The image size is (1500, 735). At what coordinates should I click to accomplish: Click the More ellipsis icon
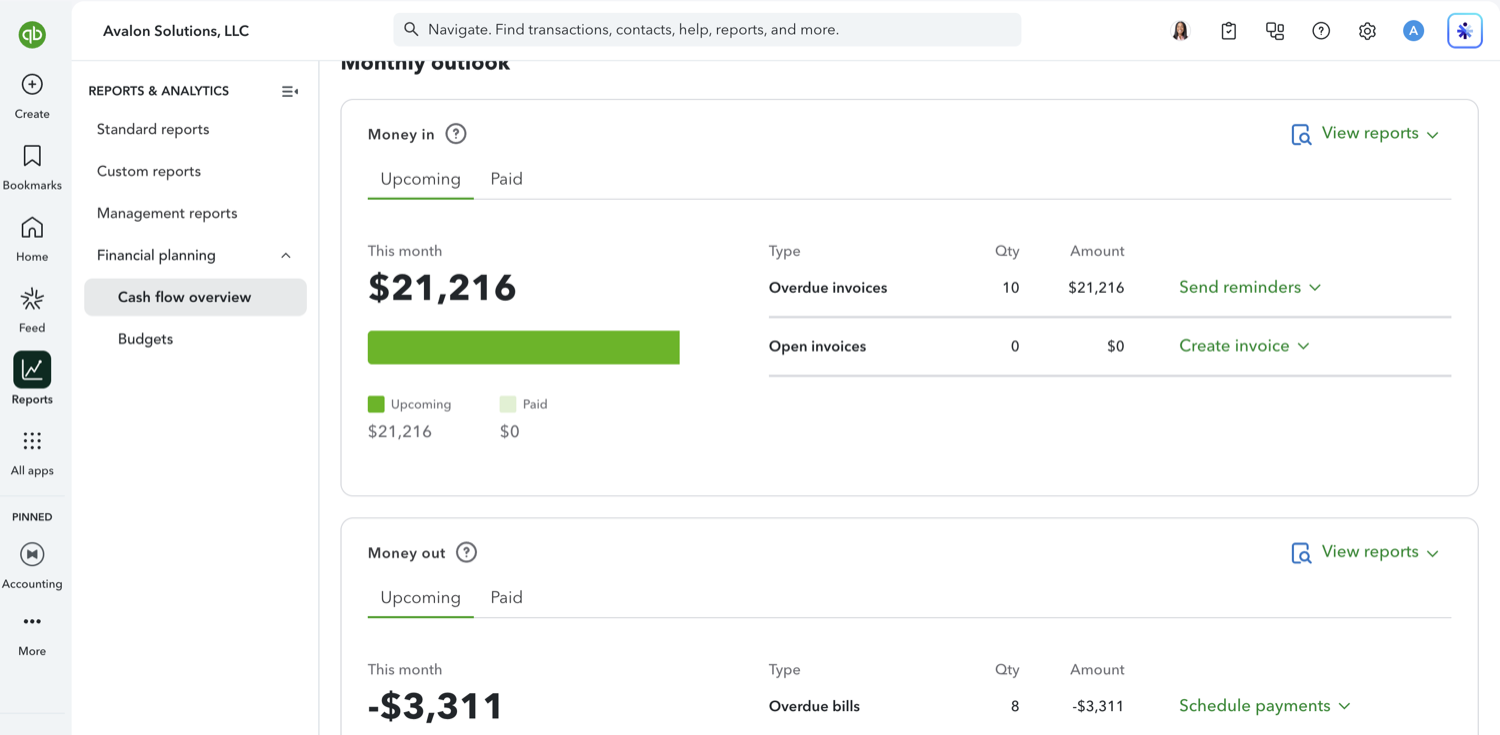click(32, 621)
